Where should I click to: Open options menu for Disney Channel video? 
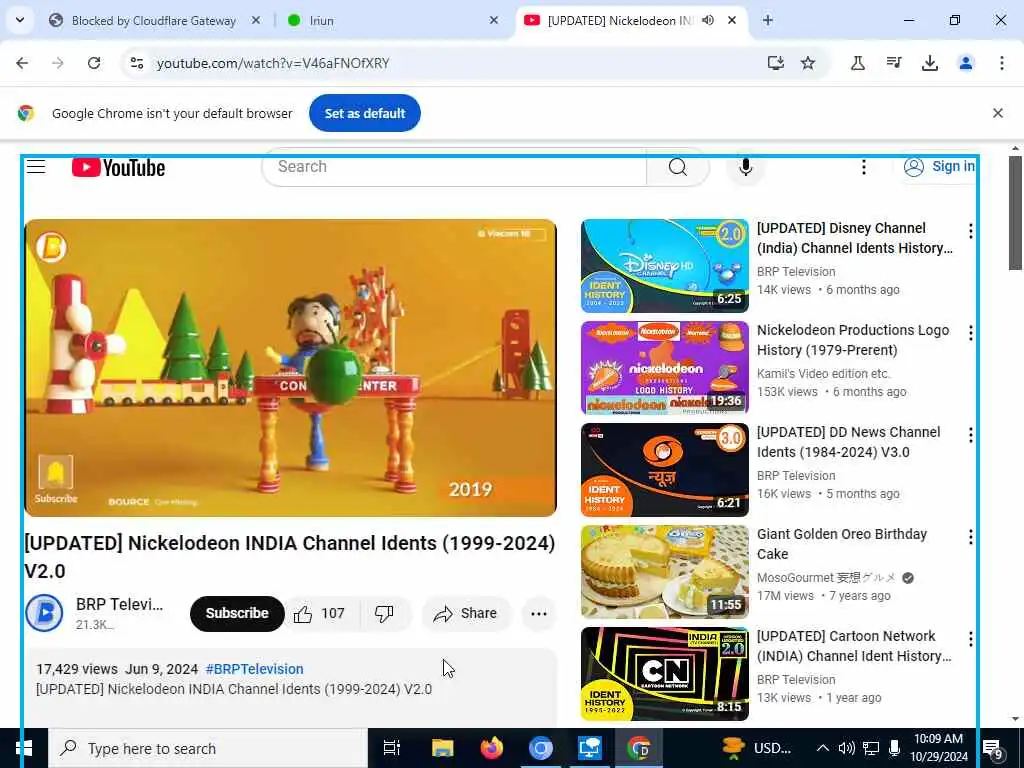[x=970, y=231]
